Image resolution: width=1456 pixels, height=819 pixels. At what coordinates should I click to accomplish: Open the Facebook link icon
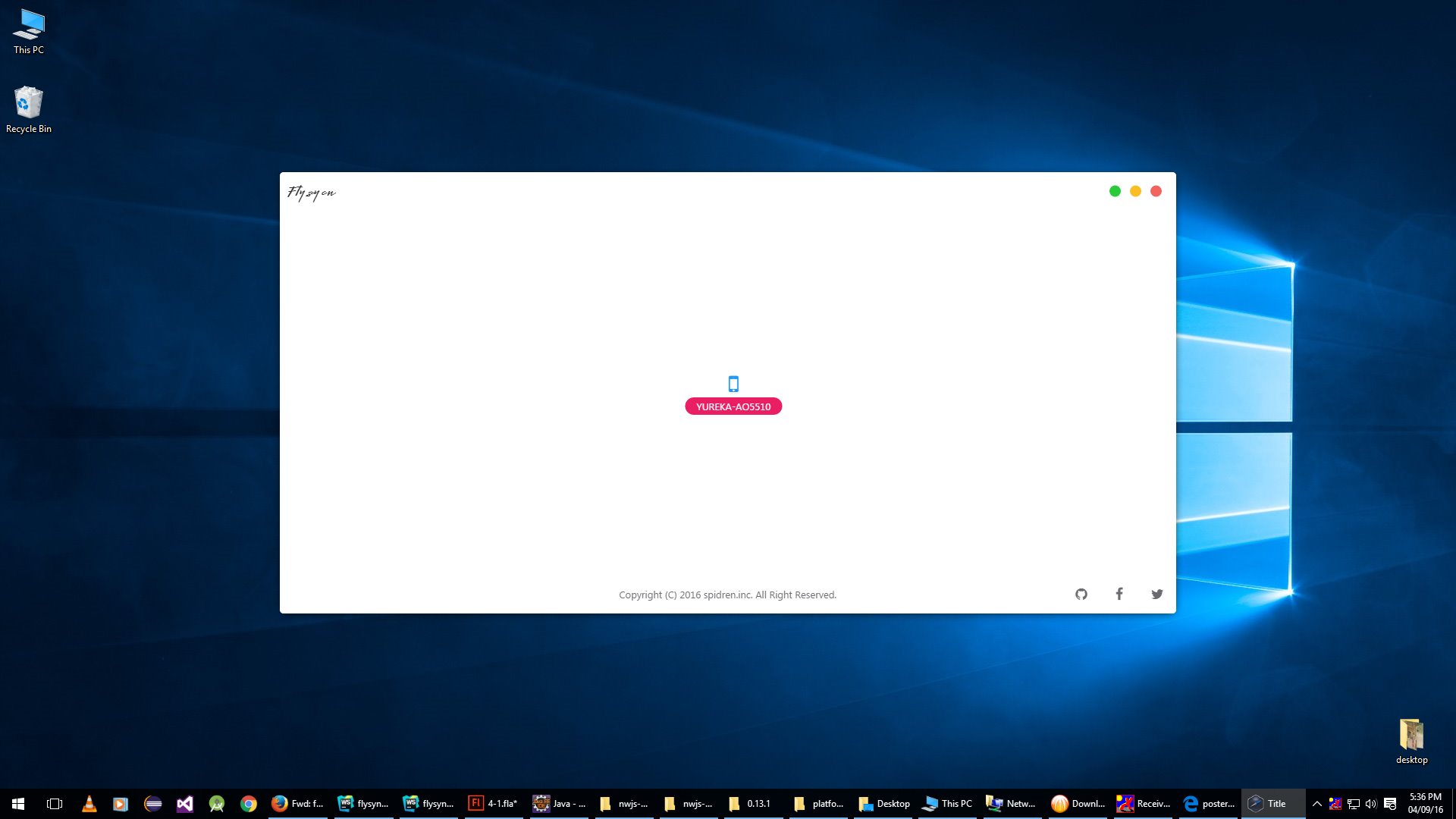coord(1119,594)
